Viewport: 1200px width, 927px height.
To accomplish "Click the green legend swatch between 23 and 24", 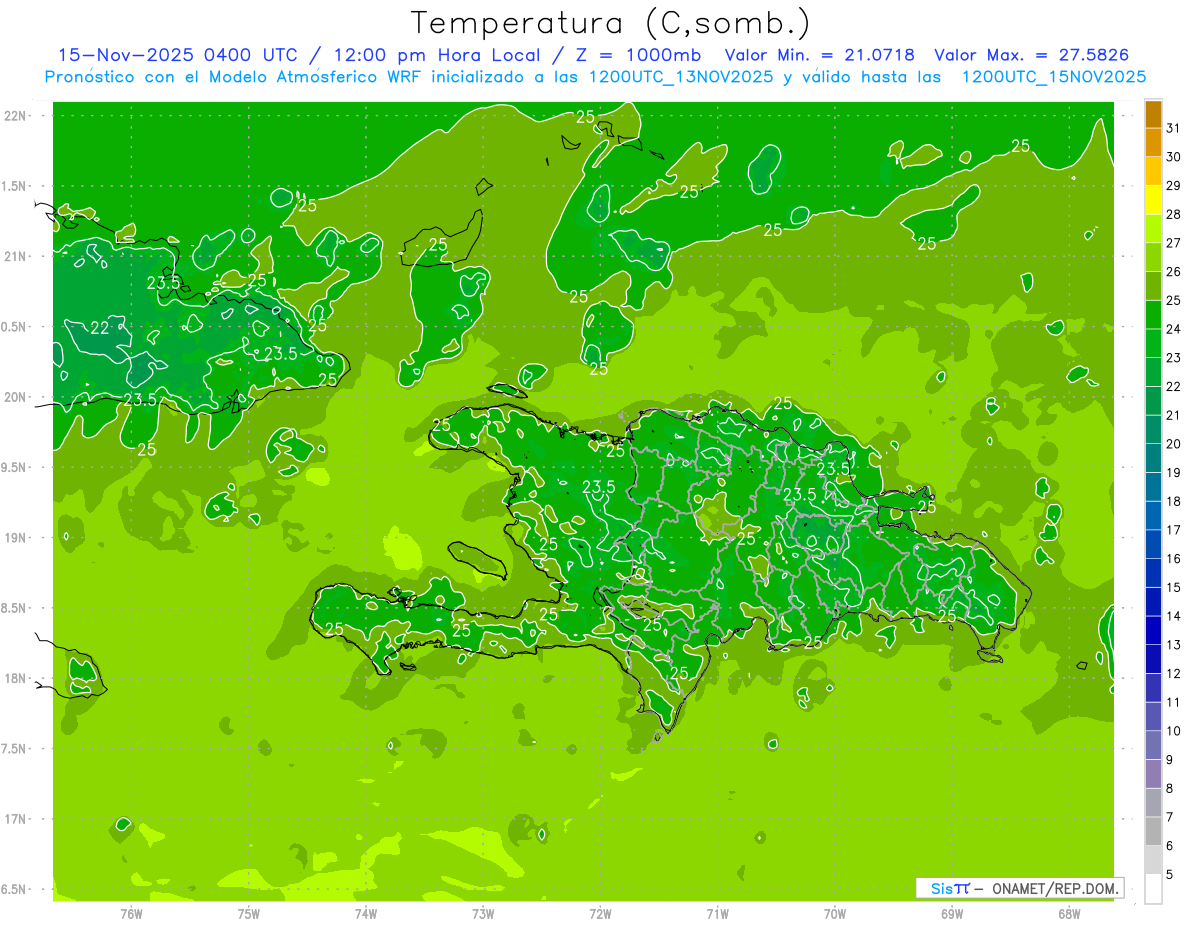I will (1153, 343).
